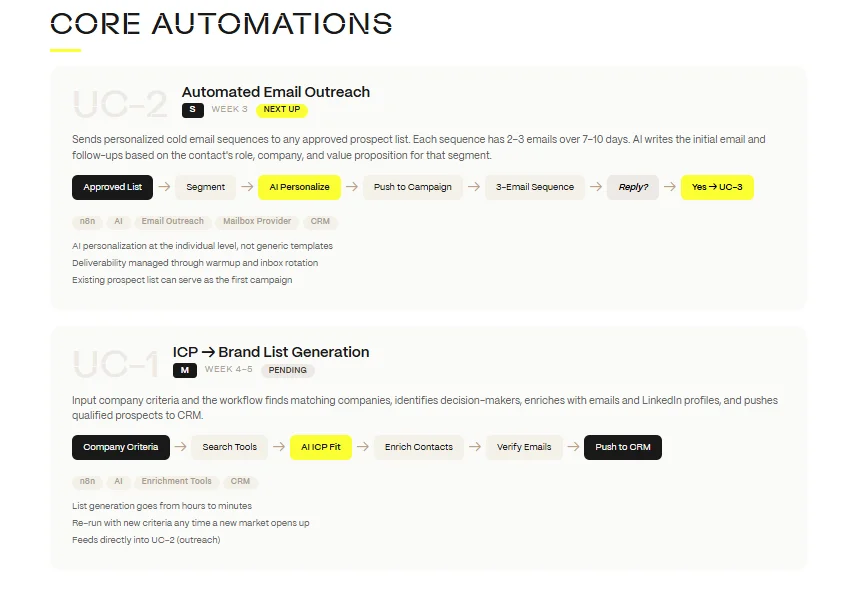
Task: Toggle the PENDING status badge
Action: [288, 370]
